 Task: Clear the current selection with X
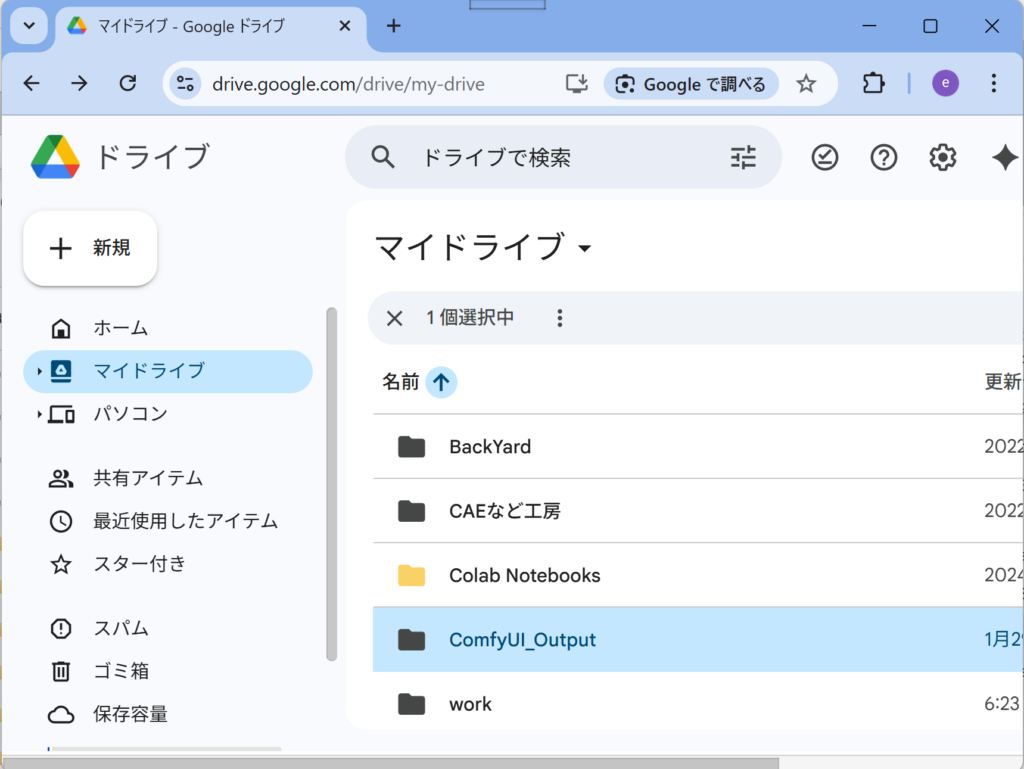pyautogui.click(x=394, y=318)
